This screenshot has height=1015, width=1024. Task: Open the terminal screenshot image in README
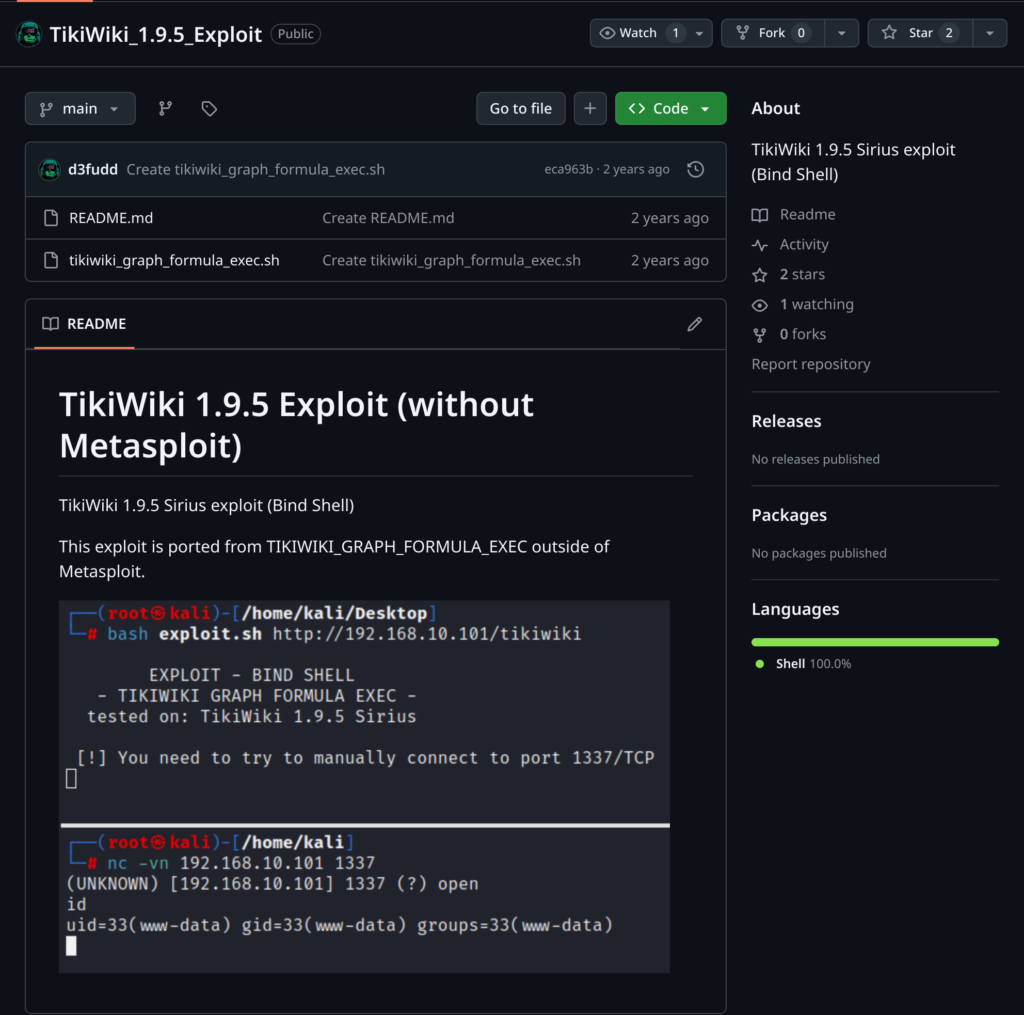click(364, 787)
